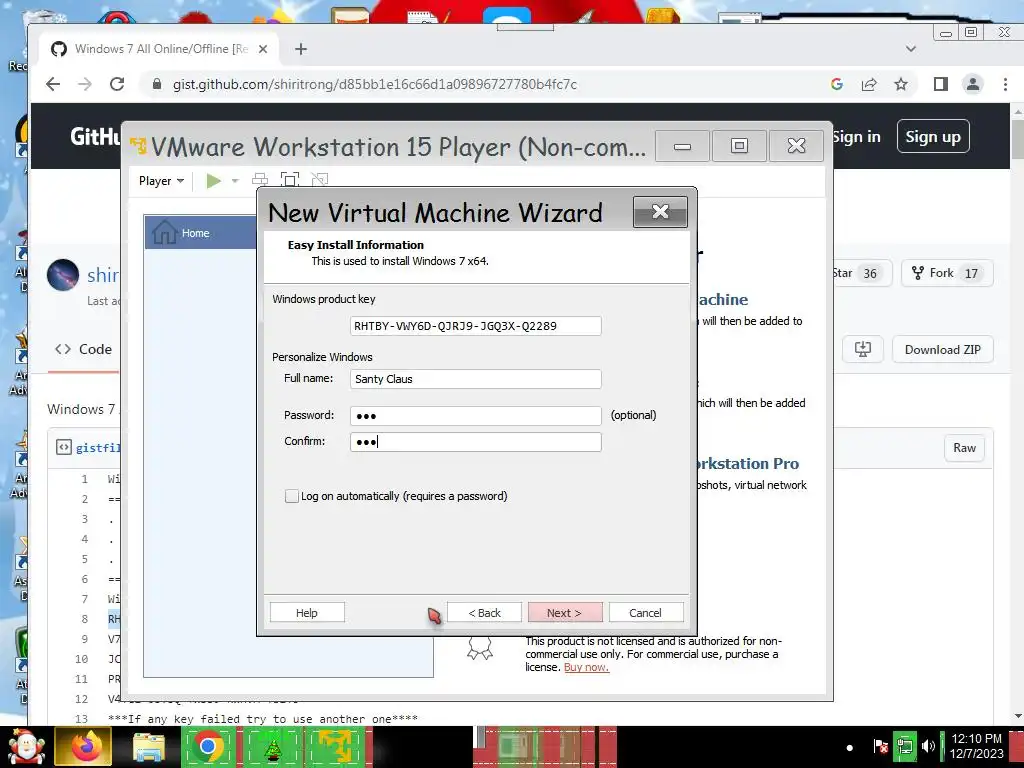Screen dimensions: 1024x768
Task: Click the forward arrow in Chrome
Action: click(x=85, y=84)
